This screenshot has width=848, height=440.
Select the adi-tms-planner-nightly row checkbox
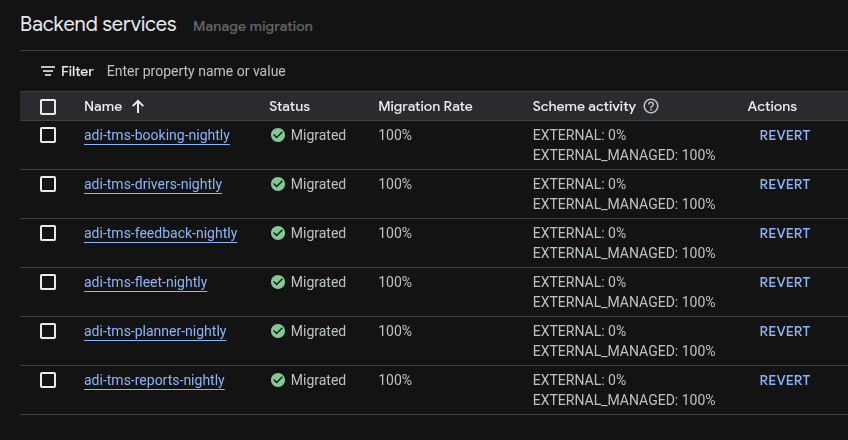(48, 331)
